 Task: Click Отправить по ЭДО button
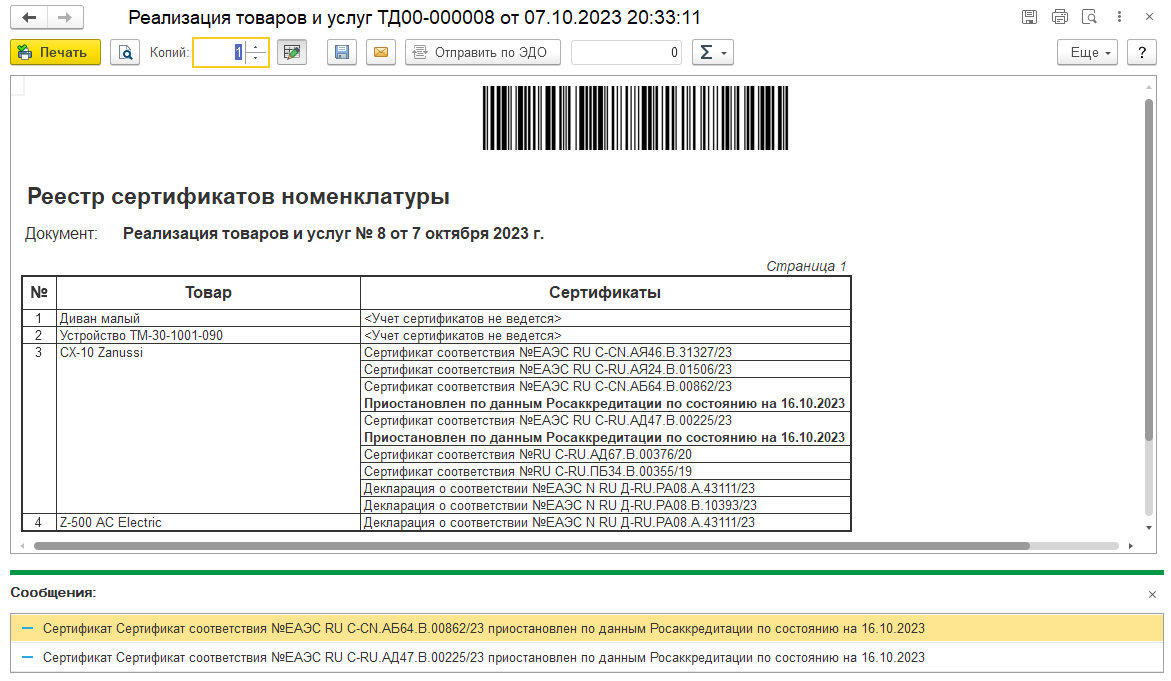pos(482,53)
